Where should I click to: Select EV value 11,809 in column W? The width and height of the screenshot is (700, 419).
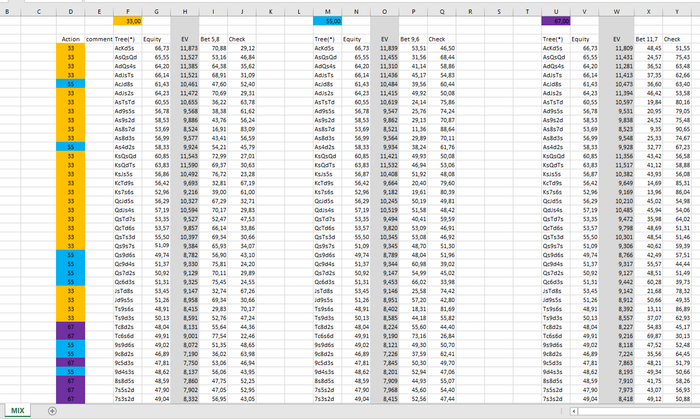(x=617, y=48)
